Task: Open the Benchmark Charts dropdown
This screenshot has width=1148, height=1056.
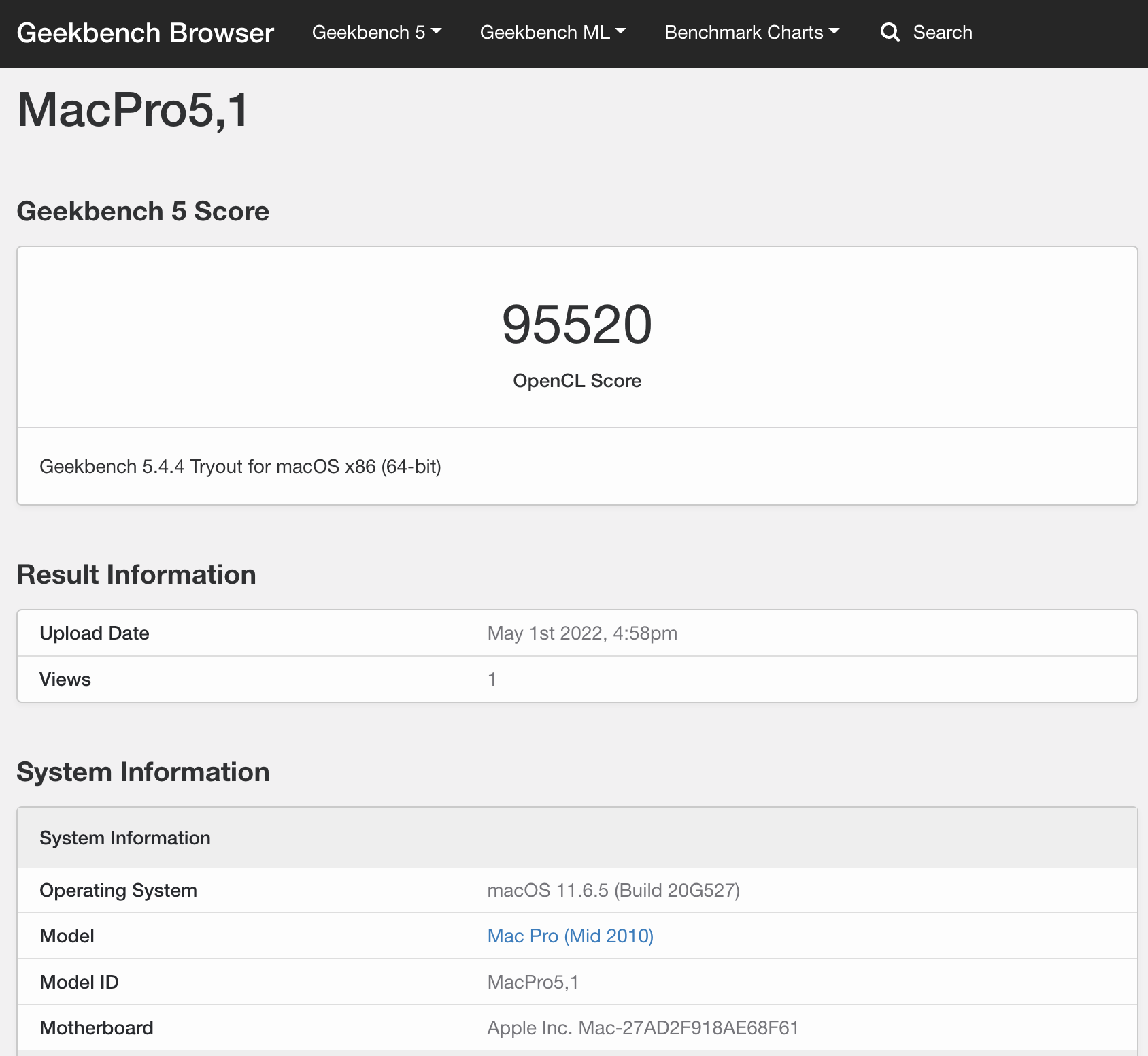Action: (x=752, y=32)
